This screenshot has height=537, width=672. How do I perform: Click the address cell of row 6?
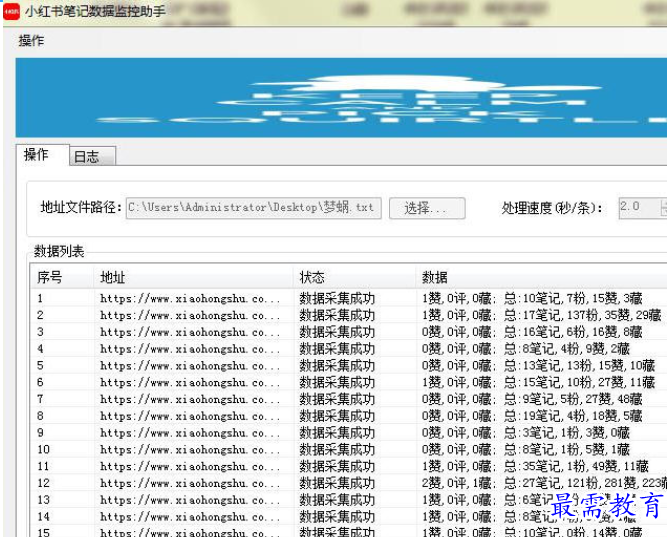click(190, 382)
